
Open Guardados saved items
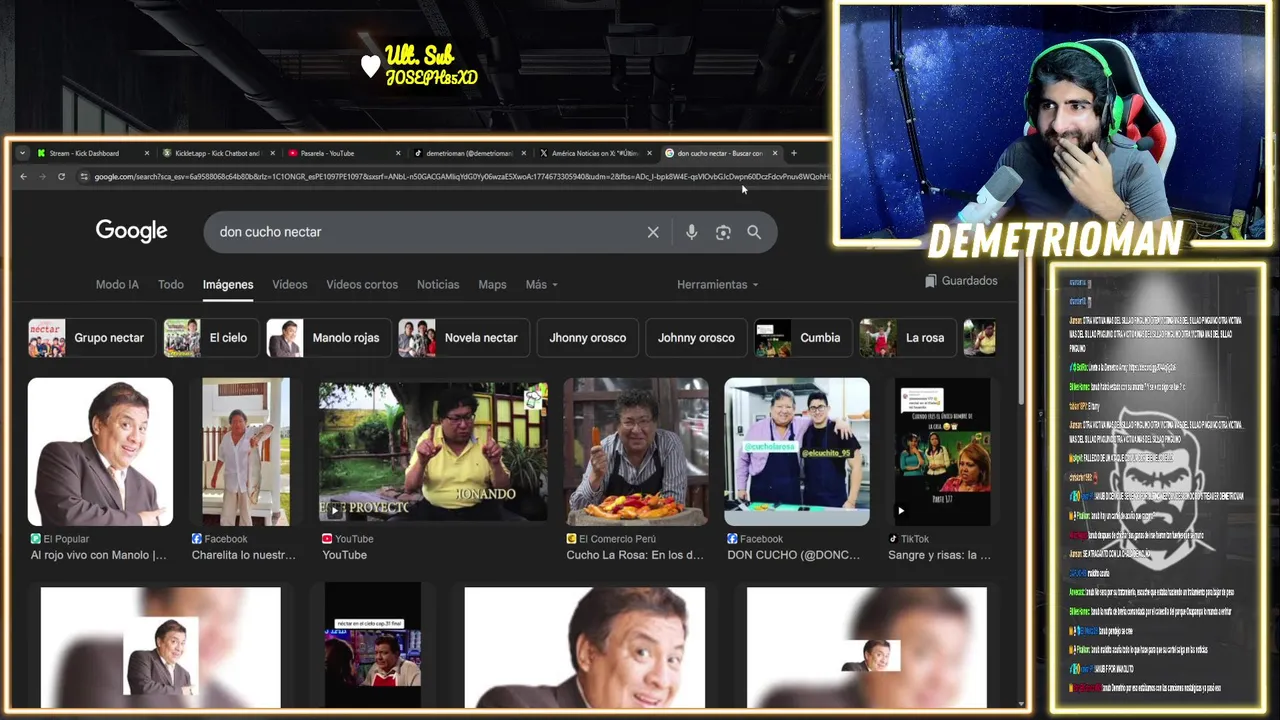(961, 281)
